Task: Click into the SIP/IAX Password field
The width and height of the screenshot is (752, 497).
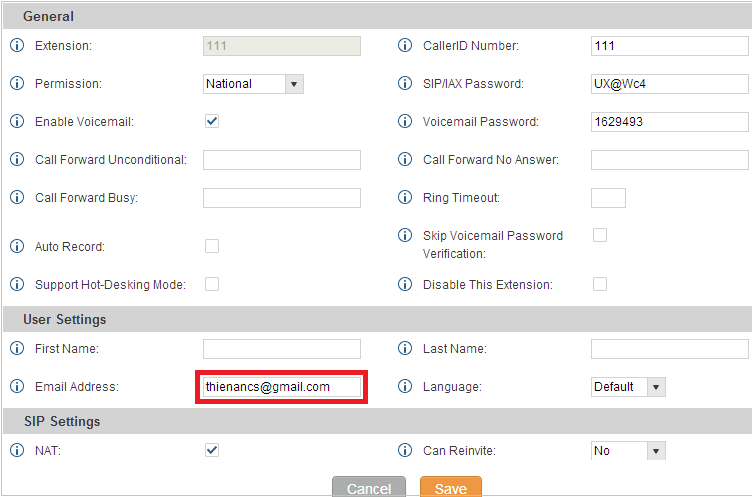Action: 670,84
